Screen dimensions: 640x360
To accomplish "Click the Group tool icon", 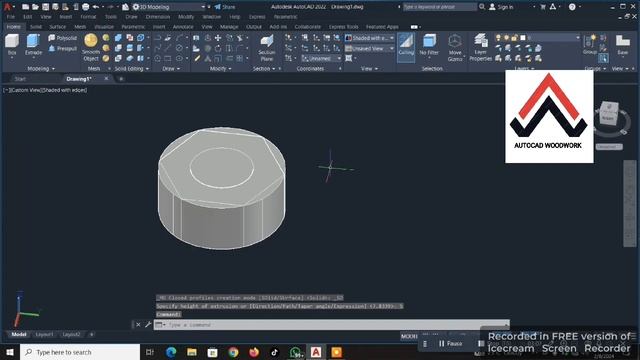I will click(590, 44).
